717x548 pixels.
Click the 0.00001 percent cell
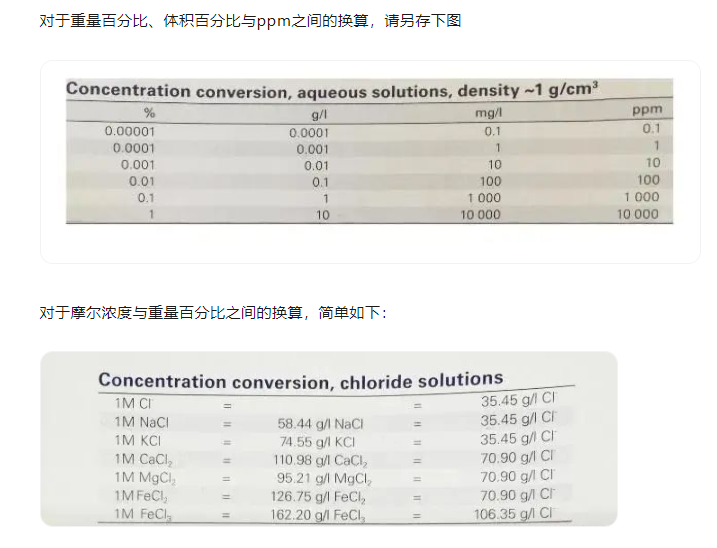click(130, 131)
